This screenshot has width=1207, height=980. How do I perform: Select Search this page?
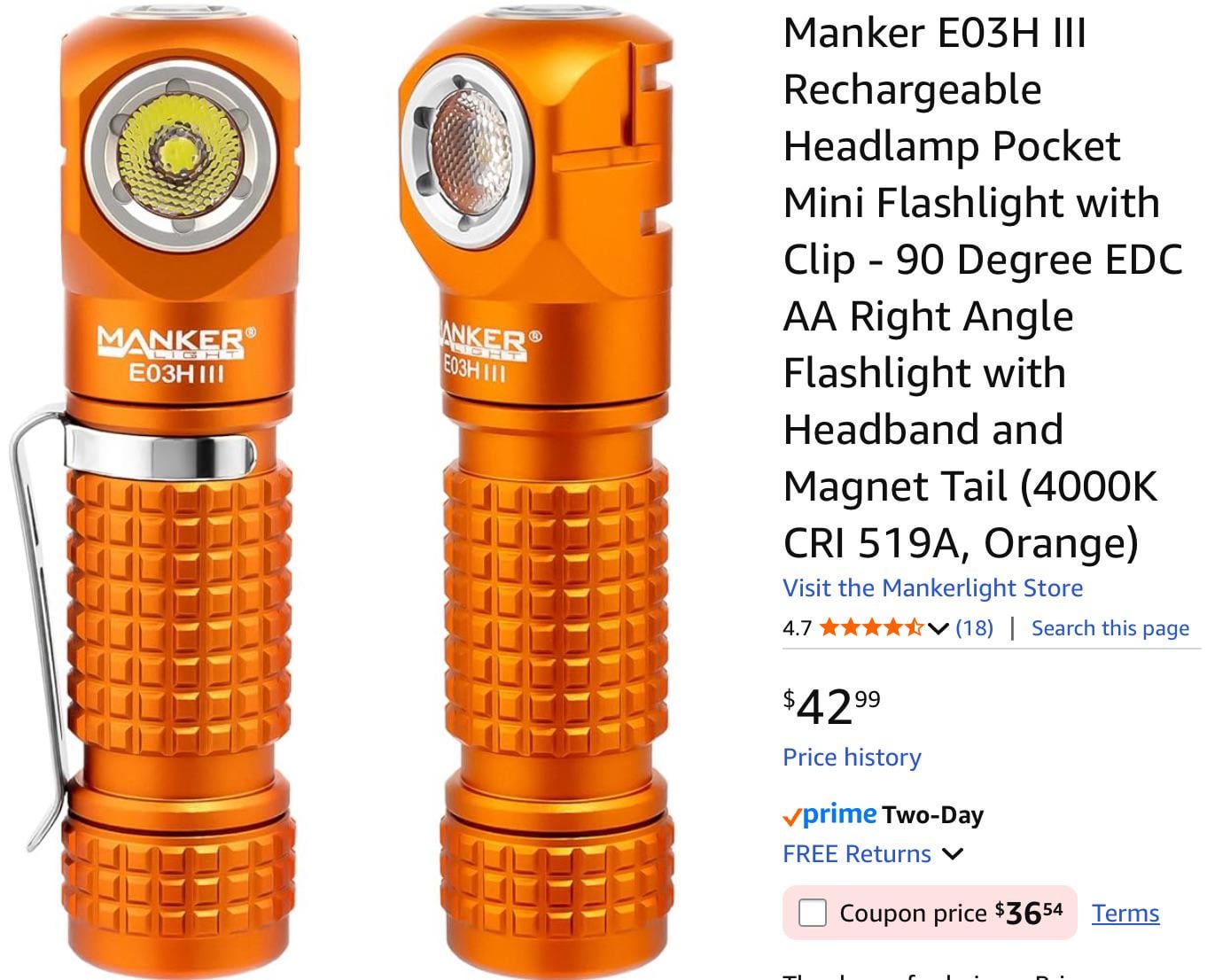click(x=1110, y=628)
